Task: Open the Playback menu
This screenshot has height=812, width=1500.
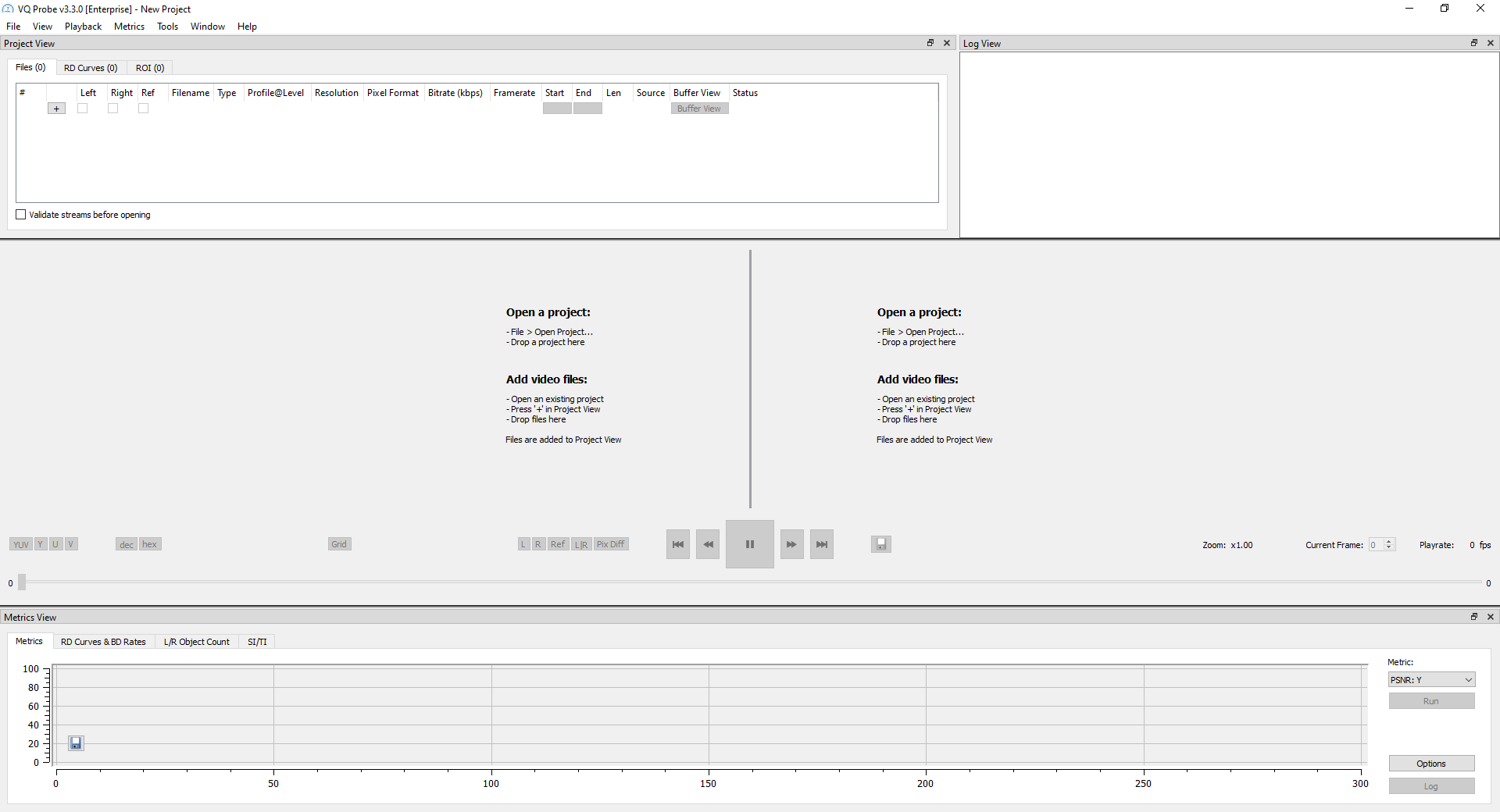Action: (x=84, y=27)
